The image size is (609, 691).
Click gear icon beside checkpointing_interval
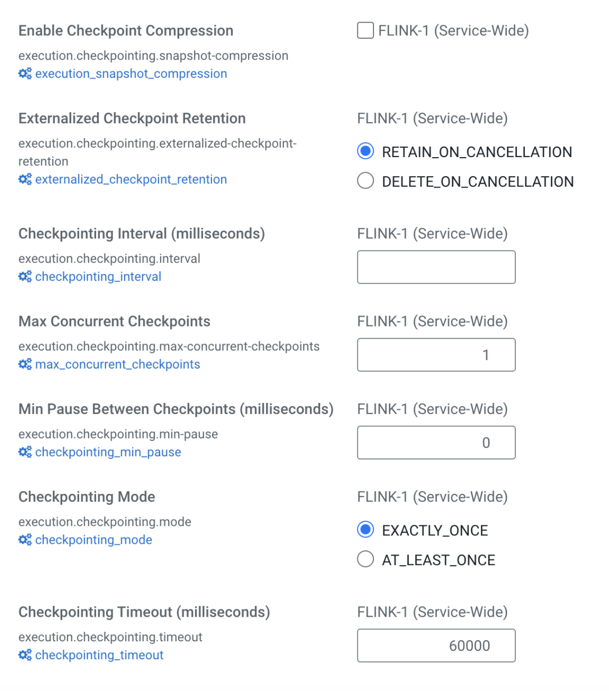(25, 277)
